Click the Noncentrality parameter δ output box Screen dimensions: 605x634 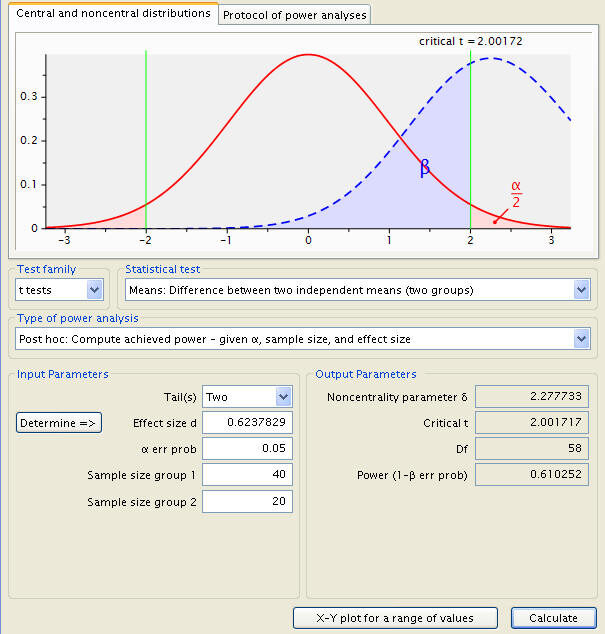532,396
